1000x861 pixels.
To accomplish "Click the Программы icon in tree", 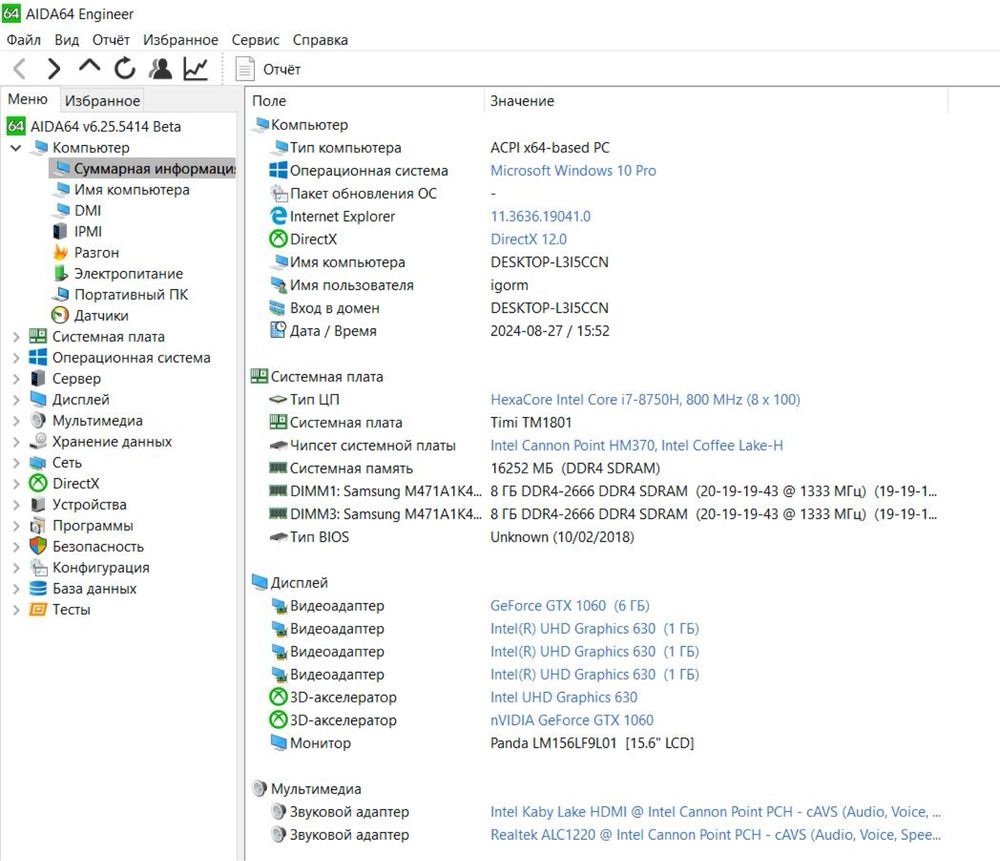I will tap(38, 526).
